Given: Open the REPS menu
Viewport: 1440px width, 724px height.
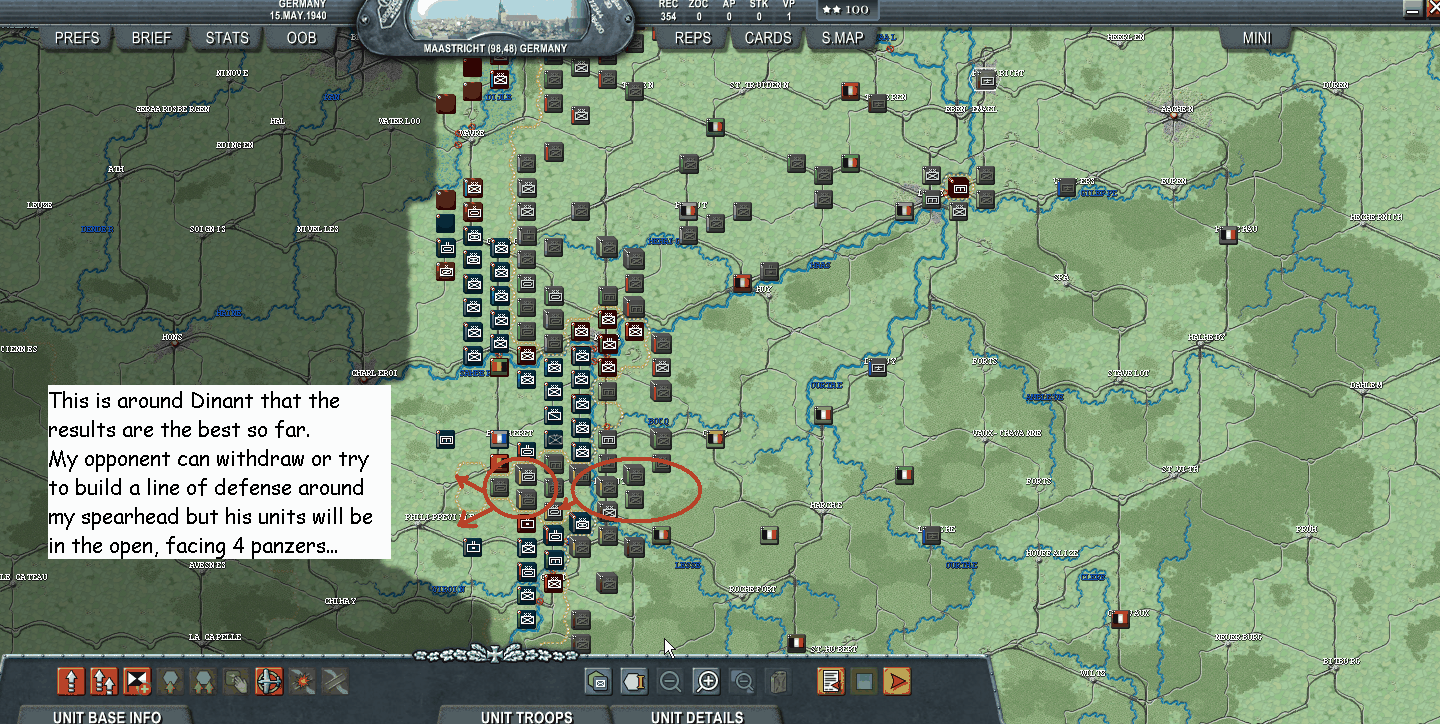Looking at the screenshot, I should click(693, 38).
